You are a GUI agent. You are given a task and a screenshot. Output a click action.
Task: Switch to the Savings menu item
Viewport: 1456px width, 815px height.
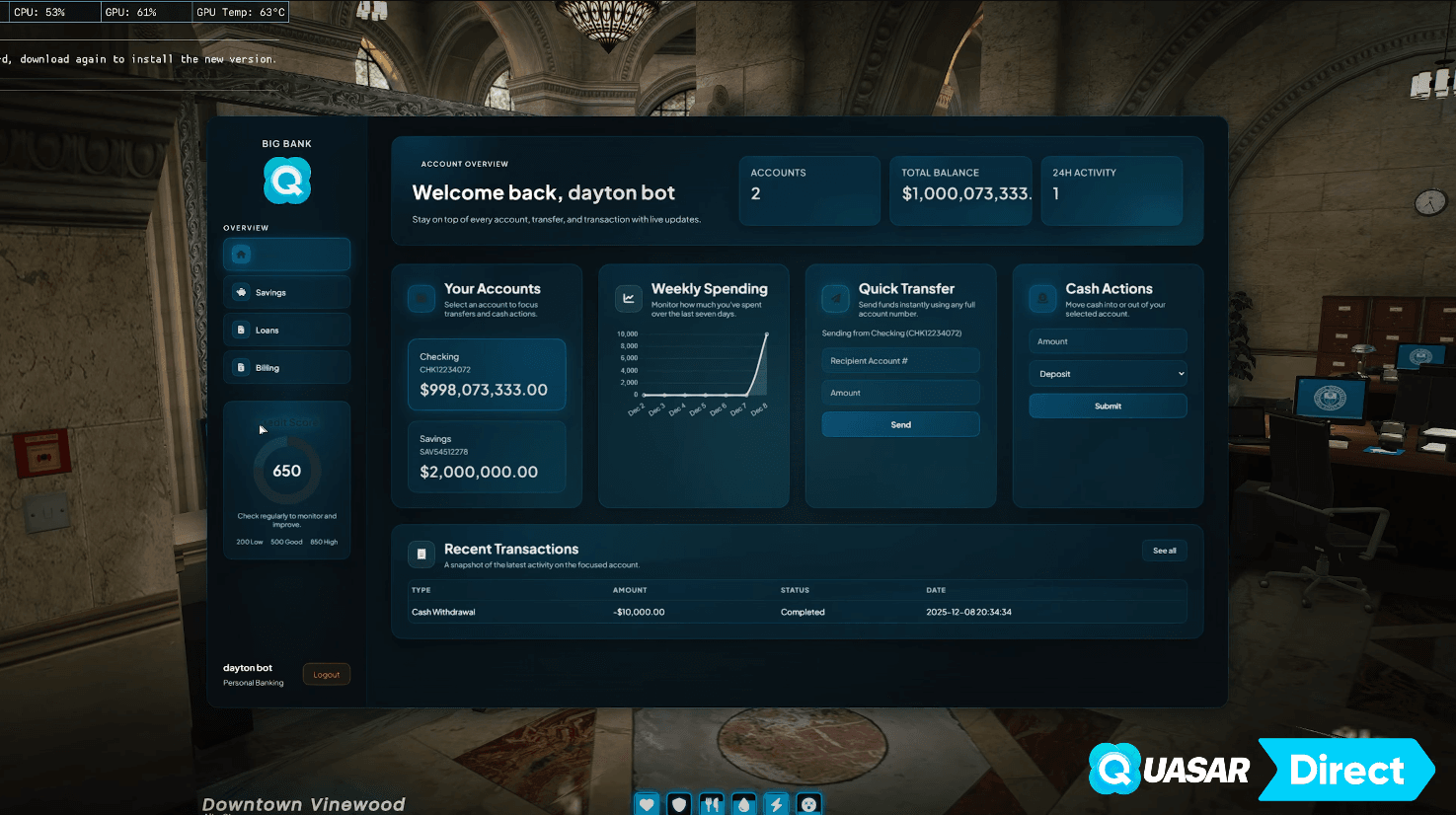(286, 291)
